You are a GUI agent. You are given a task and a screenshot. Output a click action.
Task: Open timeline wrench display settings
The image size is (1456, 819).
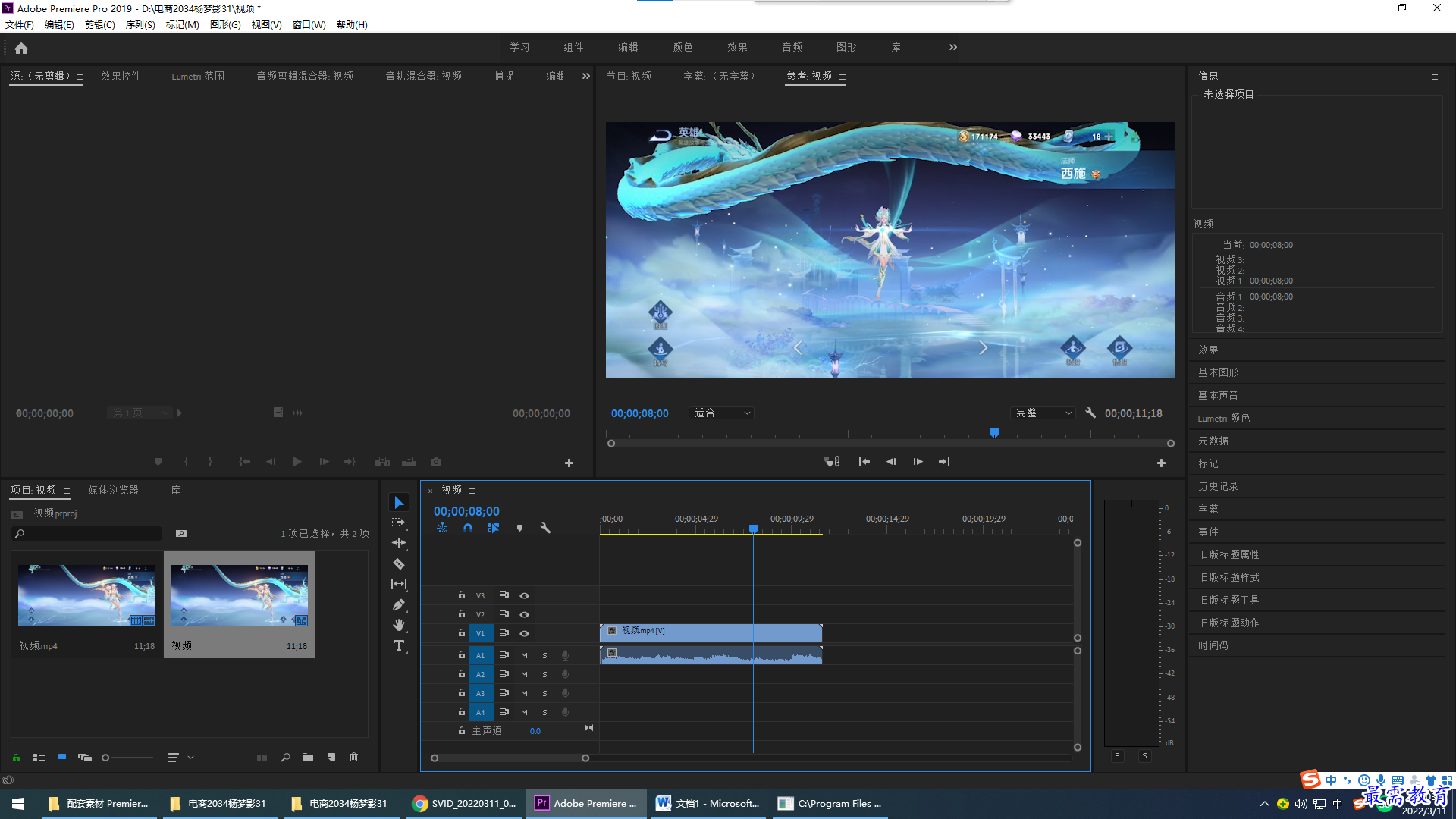(x=545, y=528)
